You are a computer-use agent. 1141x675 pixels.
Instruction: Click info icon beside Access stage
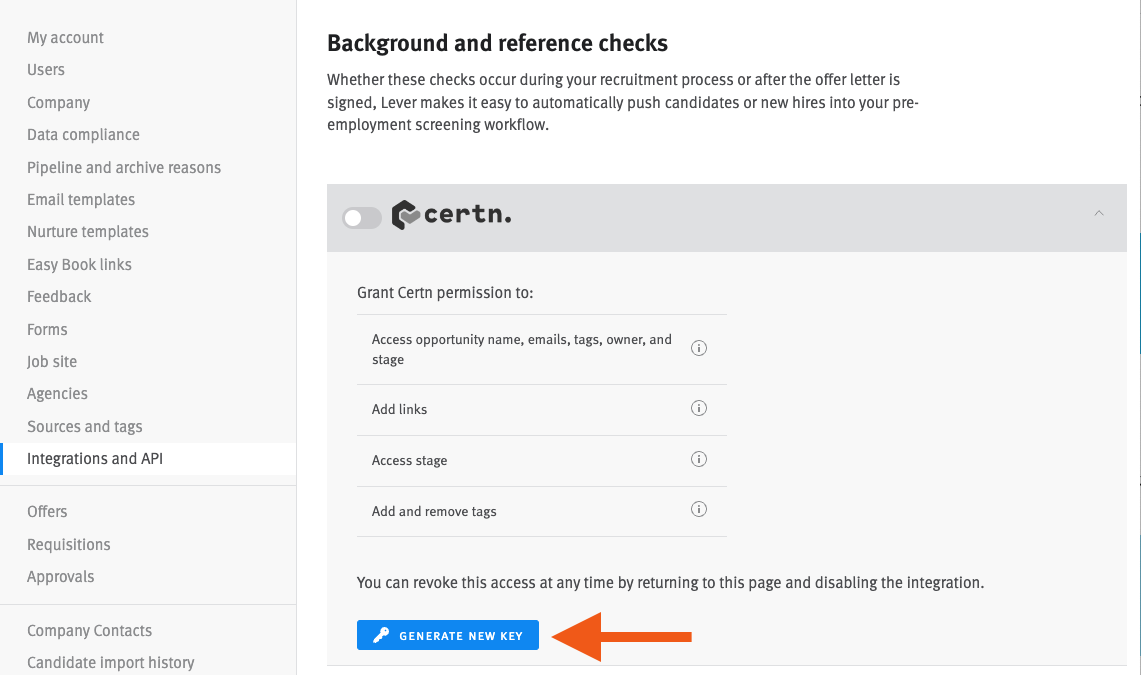(x=699, y=459)
